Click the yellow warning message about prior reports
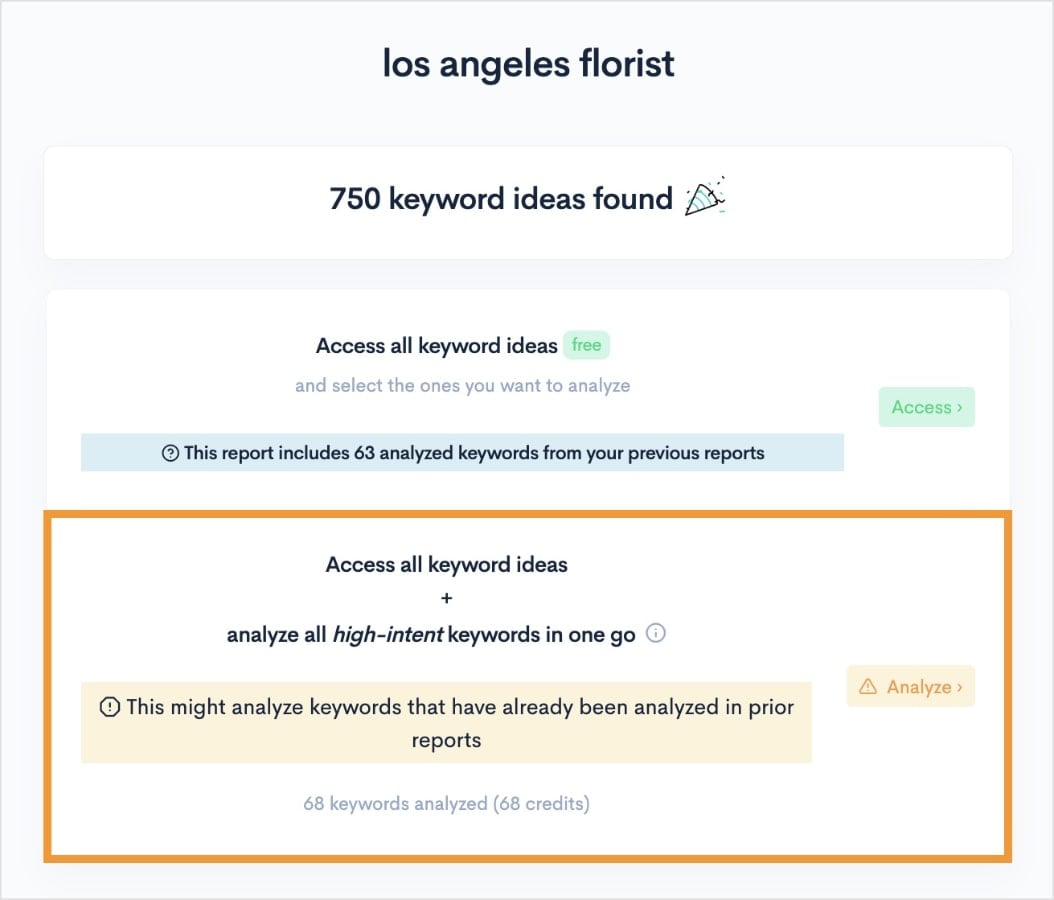The width and height of the screenshot is (1054, 900). [x=446, y=721]
